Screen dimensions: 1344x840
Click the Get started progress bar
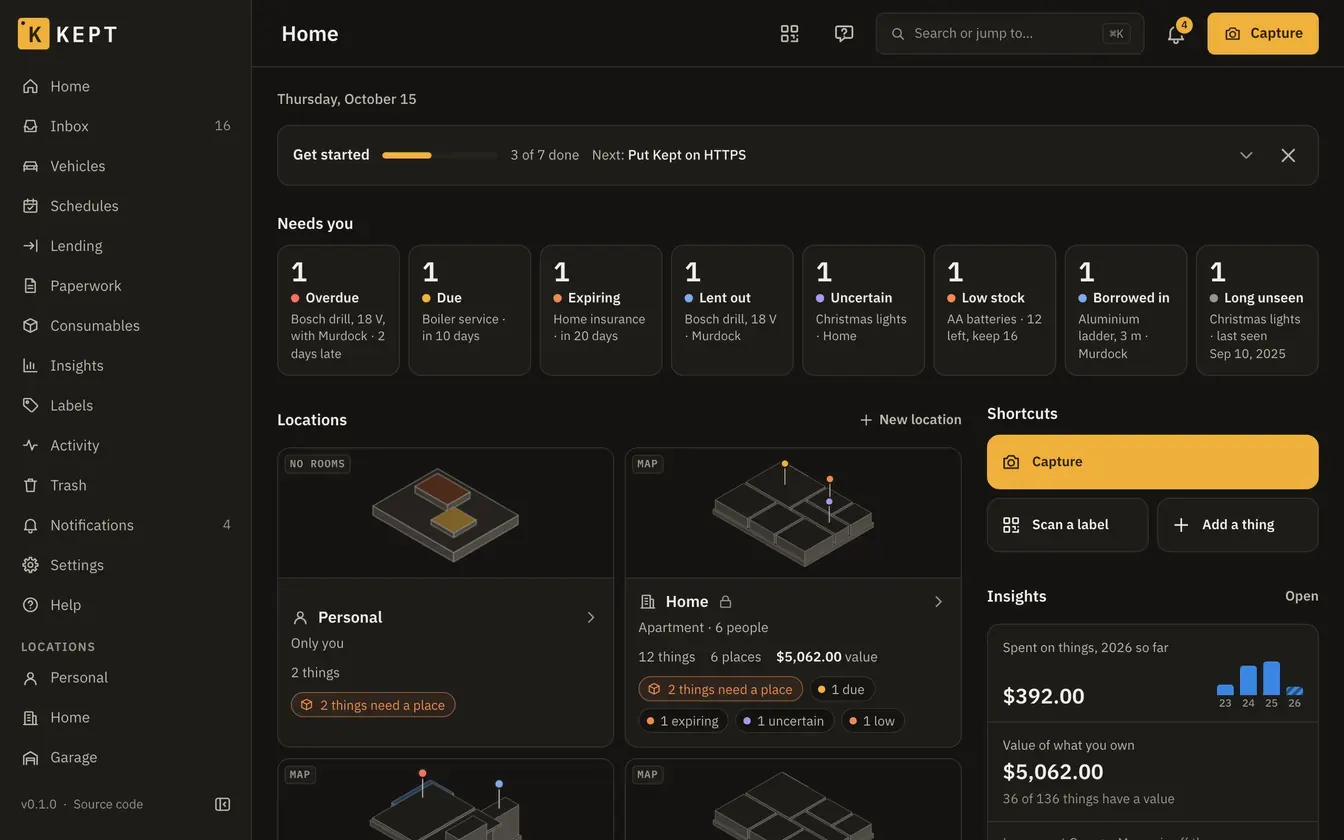[x=440, y=155]
